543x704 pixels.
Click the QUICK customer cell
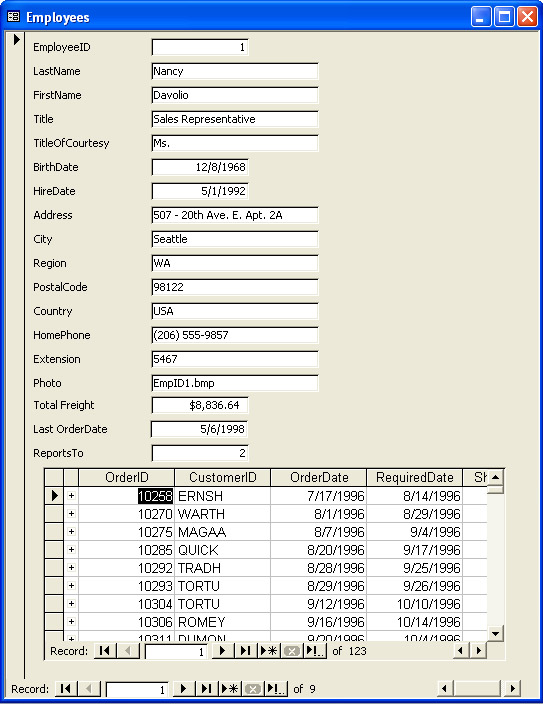[x=222, y=550]
